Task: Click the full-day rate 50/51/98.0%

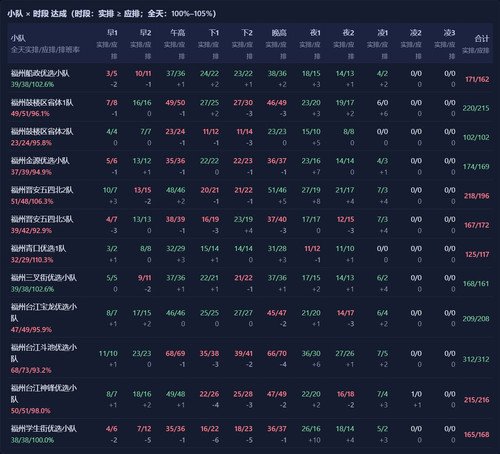Action: 30,411
